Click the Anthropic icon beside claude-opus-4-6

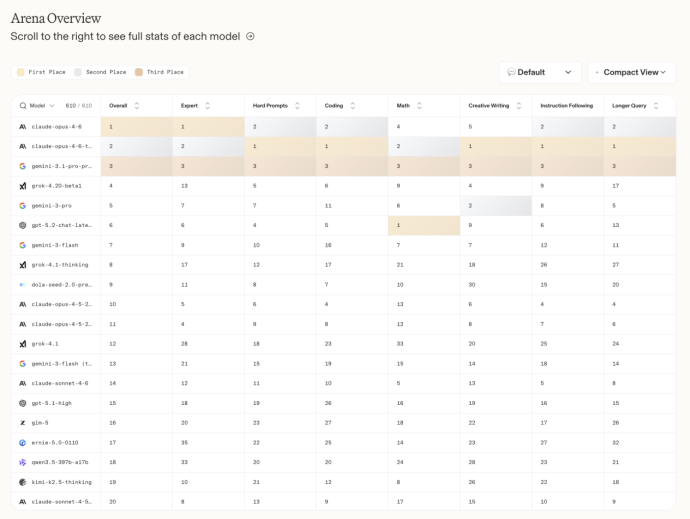coord(22,127)
